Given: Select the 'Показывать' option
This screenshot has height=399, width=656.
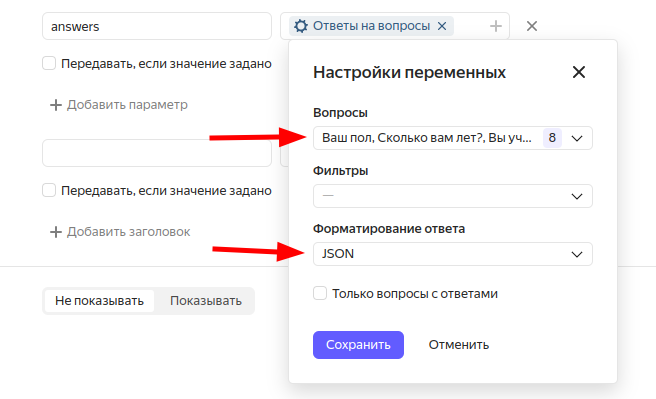Looking at the screenshot, I should (x=205, y=301).
